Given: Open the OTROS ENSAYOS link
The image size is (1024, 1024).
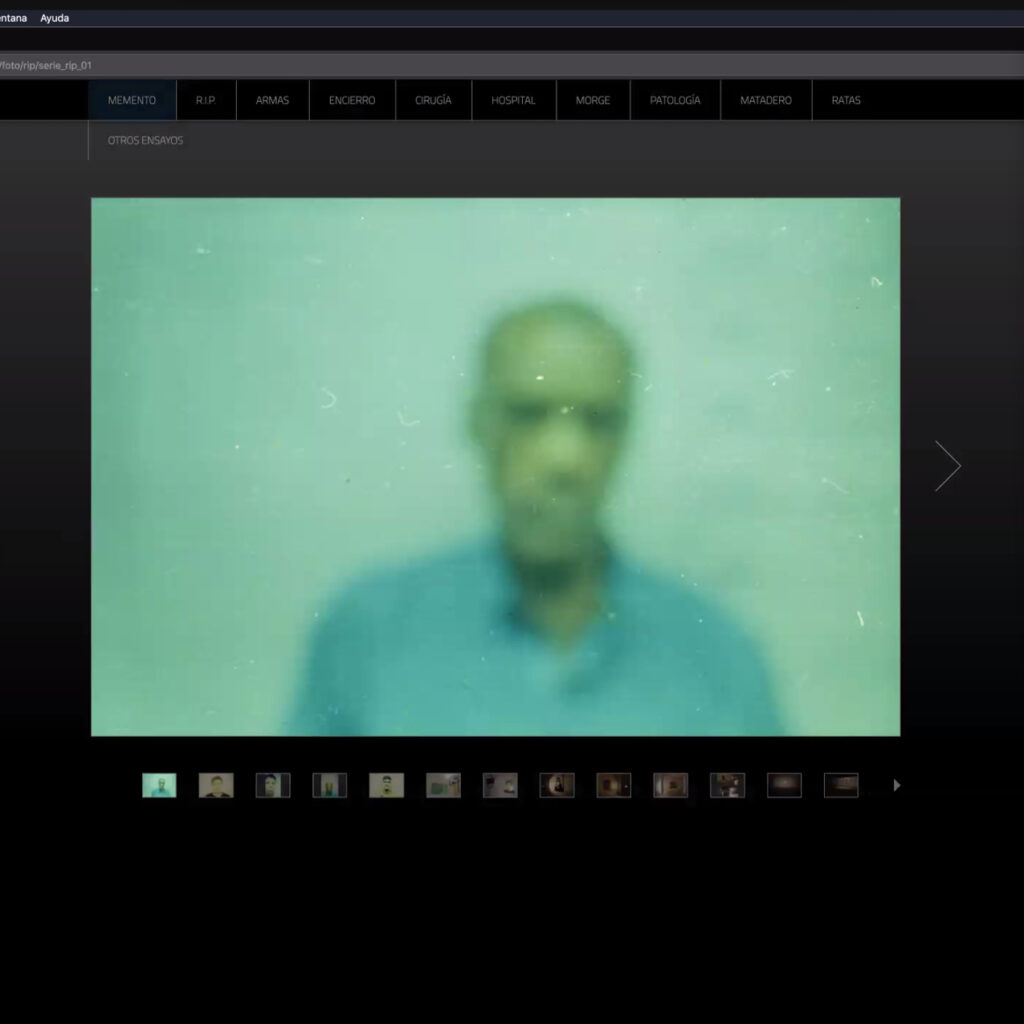Looking at the screenshot, I should pos(145,140).
